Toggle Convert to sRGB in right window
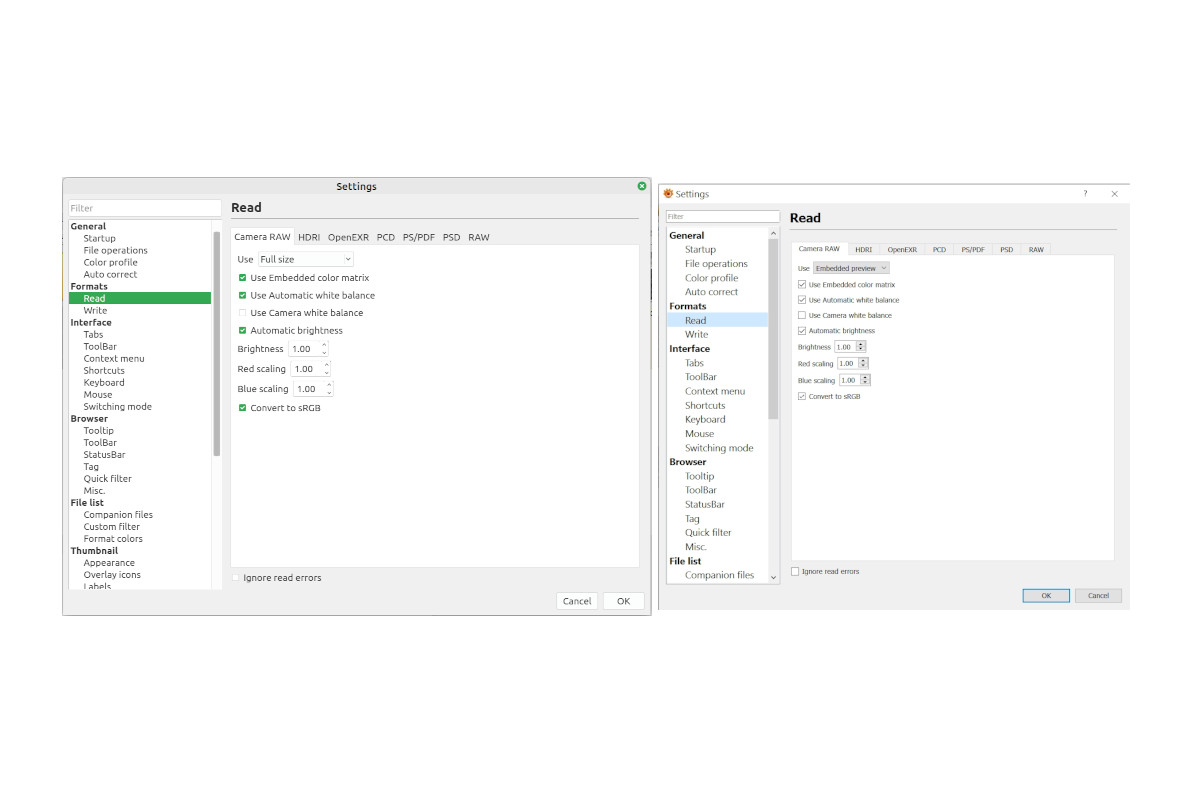This screenshot has height=800, width=1200. [x=802, y=396]
